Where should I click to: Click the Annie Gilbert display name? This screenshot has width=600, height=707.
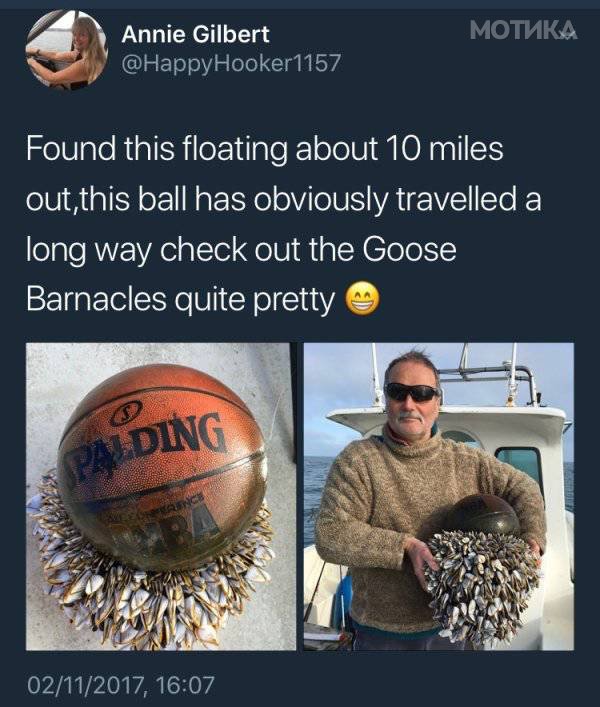(195, 34)
